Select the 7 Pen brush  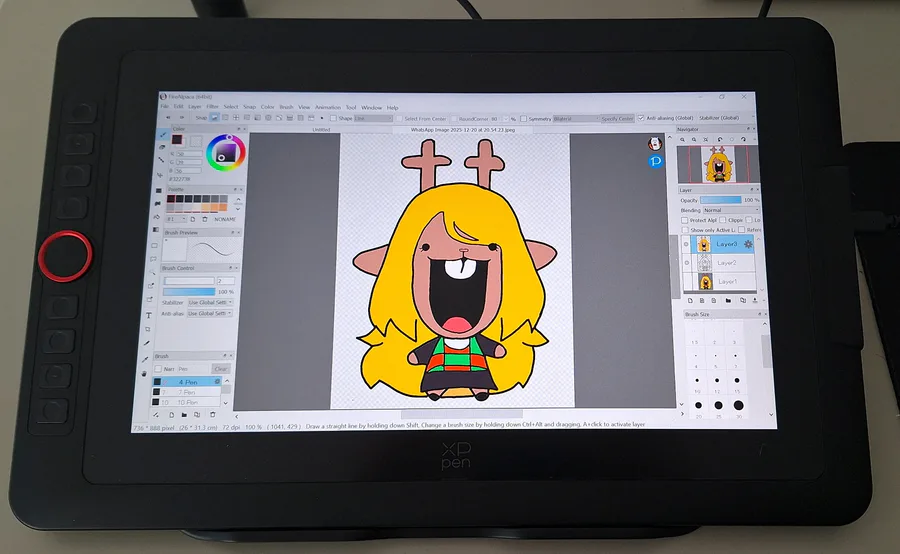click(187, 392)
